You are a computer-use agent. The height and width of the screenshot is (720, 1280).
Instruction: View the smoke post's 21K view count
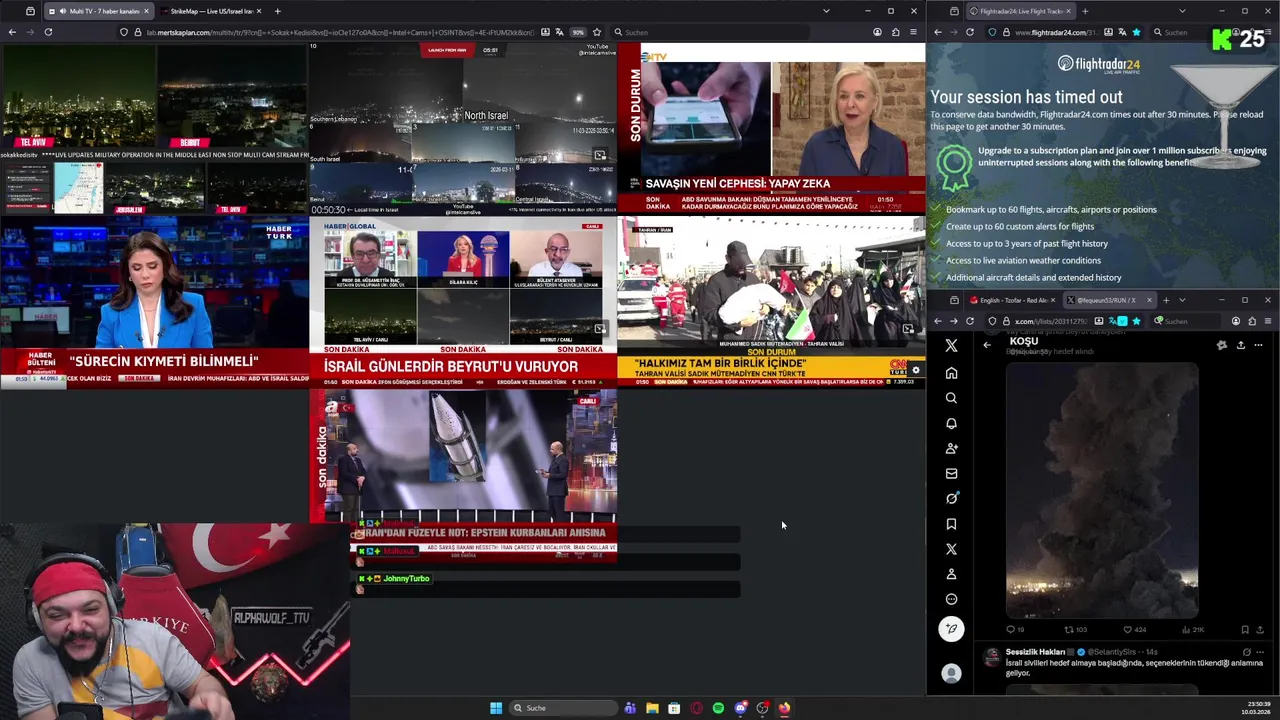pyautogui.click(x=1193, y=629)
